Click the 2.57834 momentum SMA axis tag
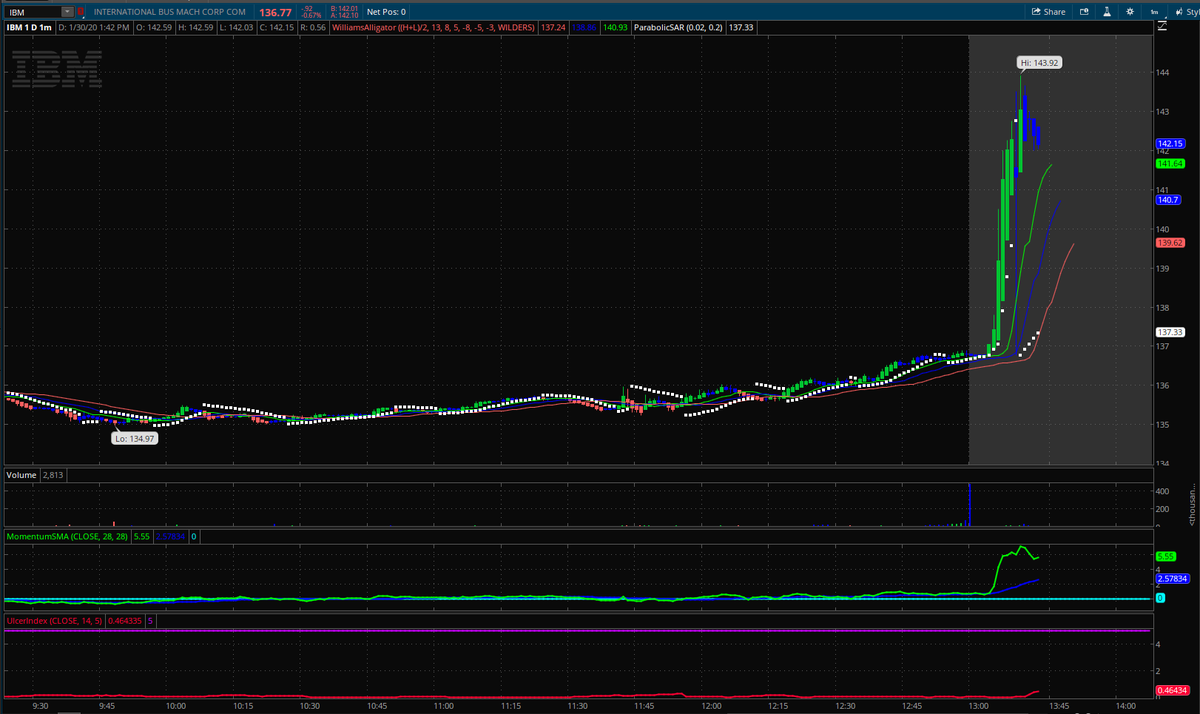The width and height of the screenshot is (1200, 714). [1172, 578]
